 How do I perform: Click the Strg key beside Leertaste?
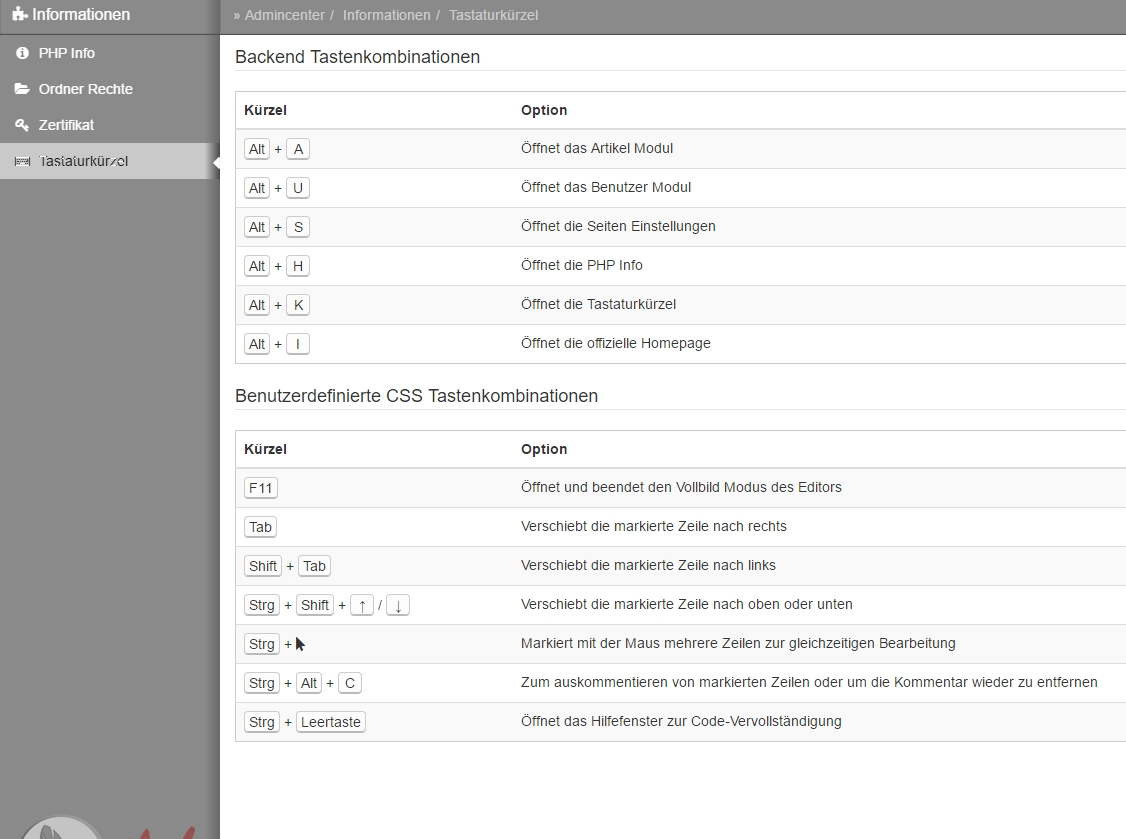[262, 722]
